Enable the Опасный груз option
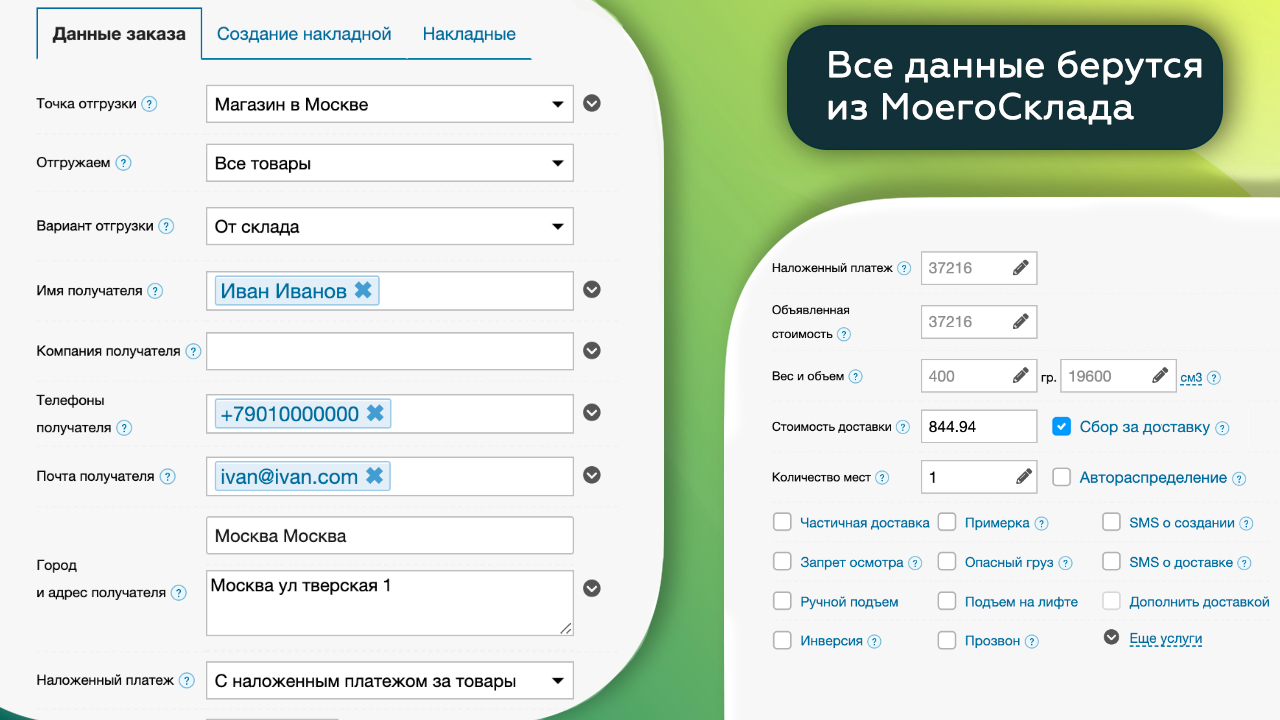 click(947, 562)
